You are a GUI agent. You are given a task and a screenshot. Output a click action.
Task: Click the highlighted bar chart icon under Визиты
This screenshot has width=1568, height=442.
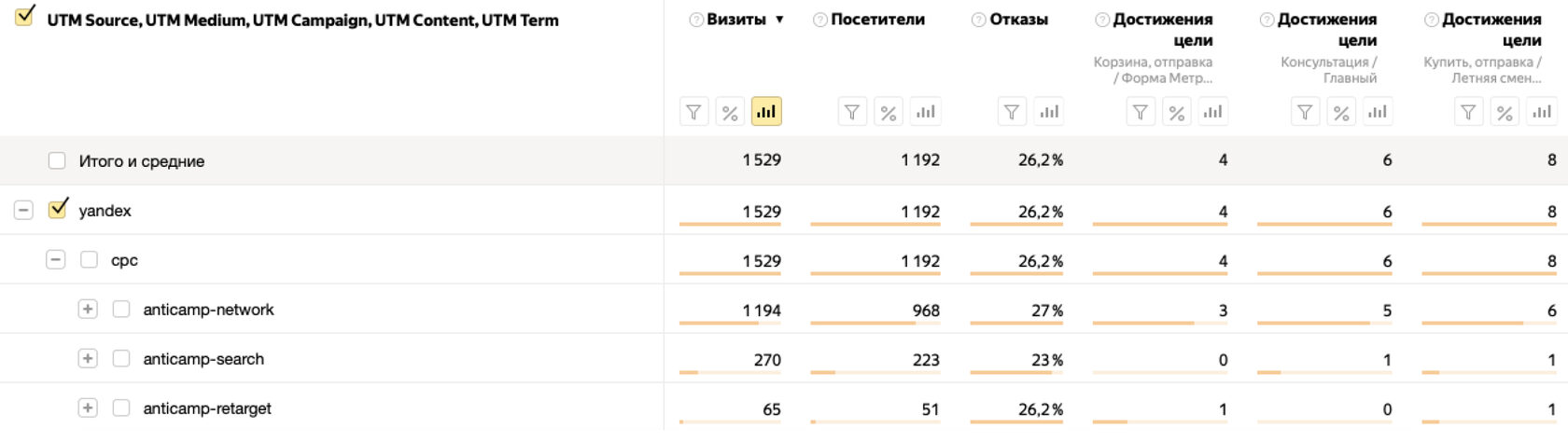tap(766, 112)
